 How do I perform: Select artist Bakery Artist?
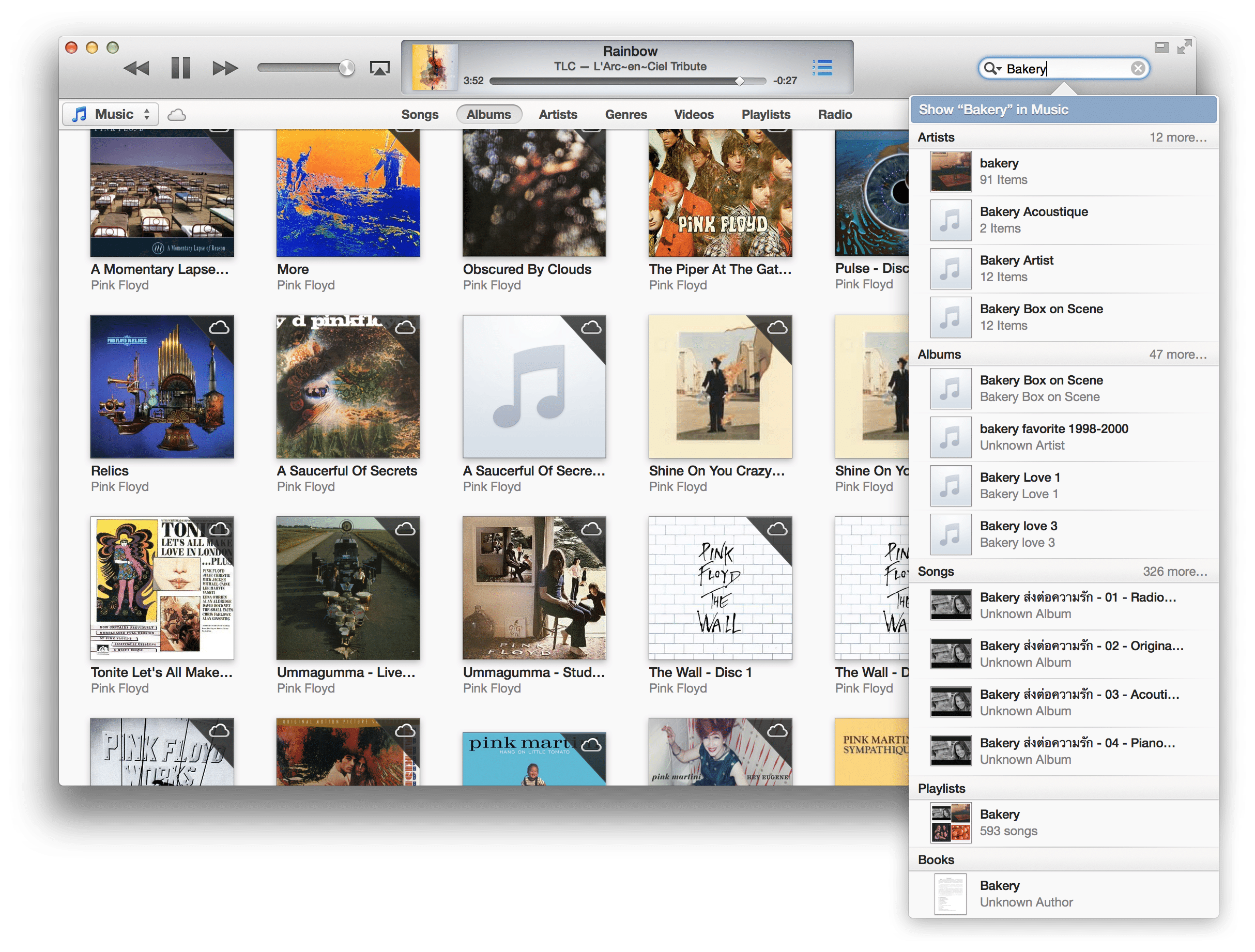[1063, 269]
